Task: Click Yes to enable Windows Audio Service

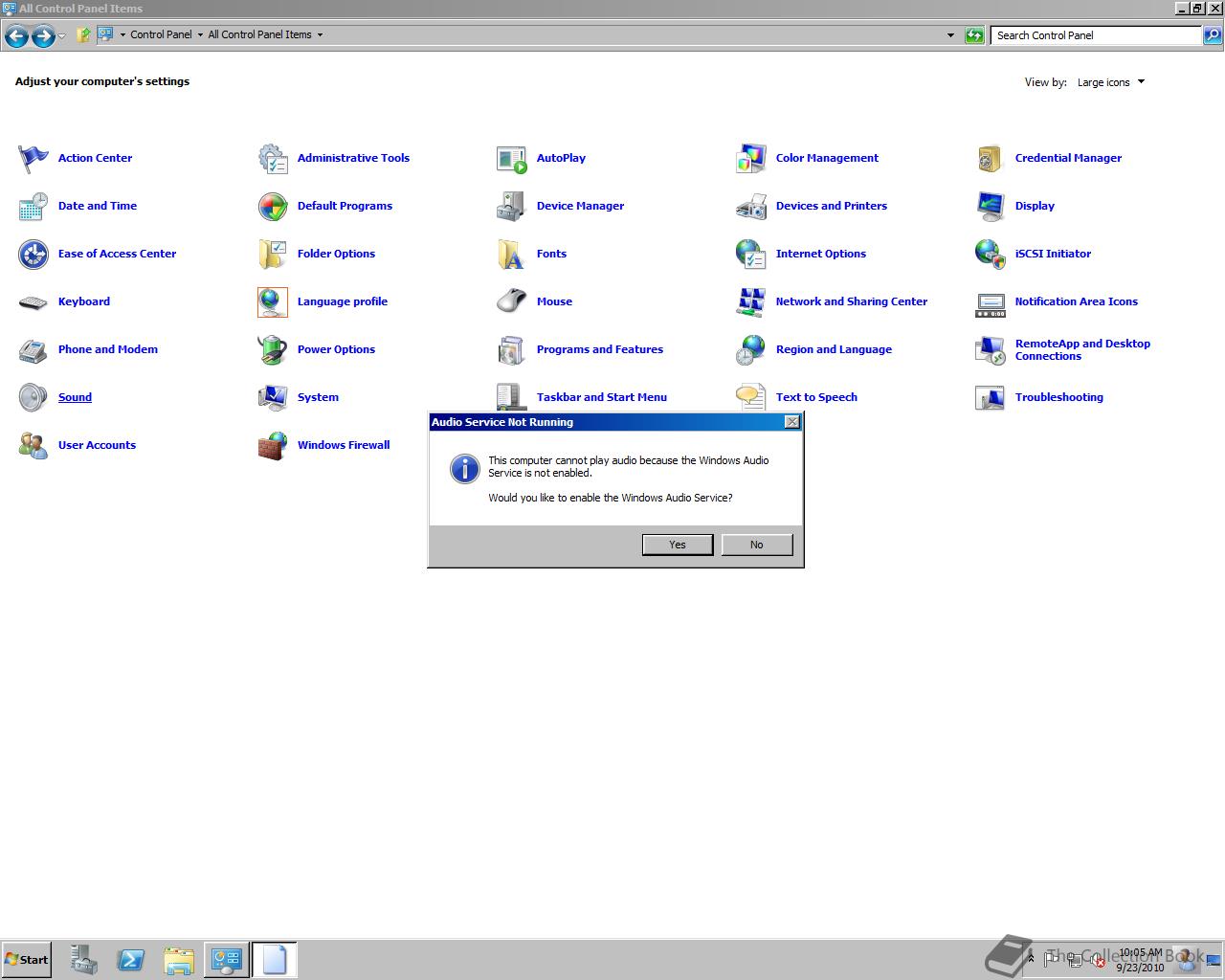Action: (678, 545)
